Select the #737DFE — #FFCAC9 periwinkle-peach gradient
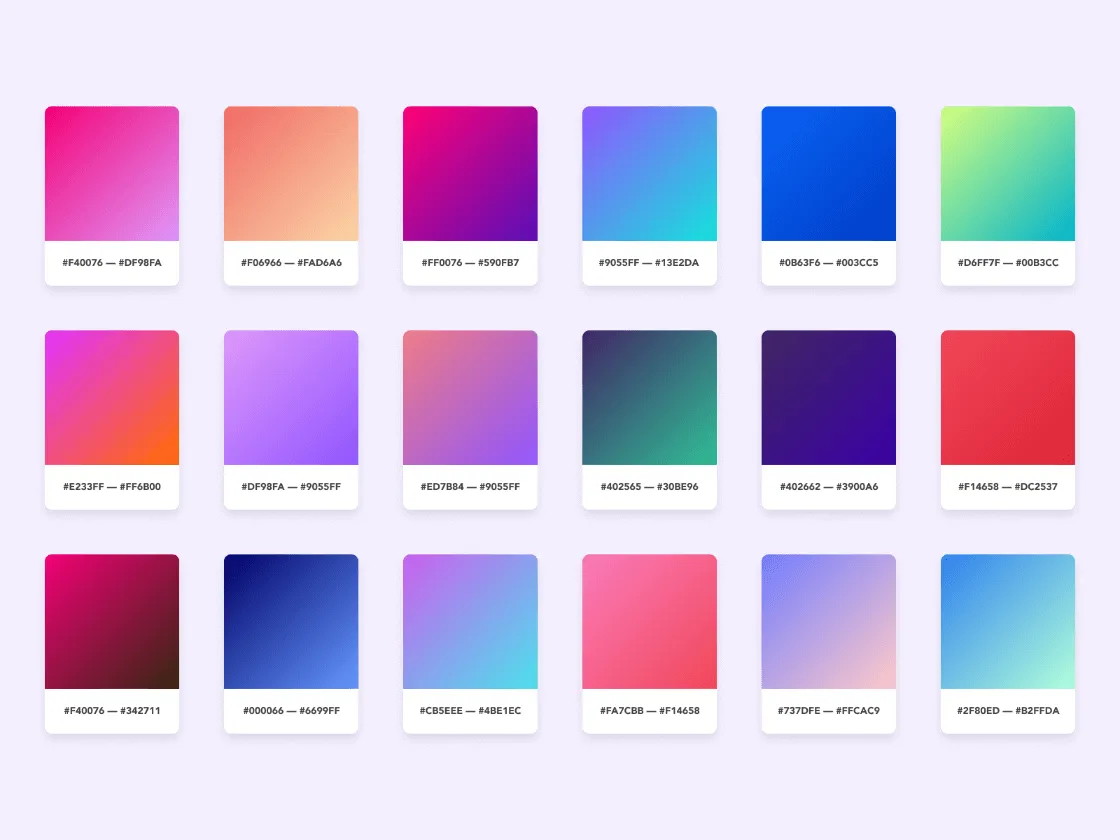The height and width of the screenshot is (840, 1120). (x=828, y=620)
